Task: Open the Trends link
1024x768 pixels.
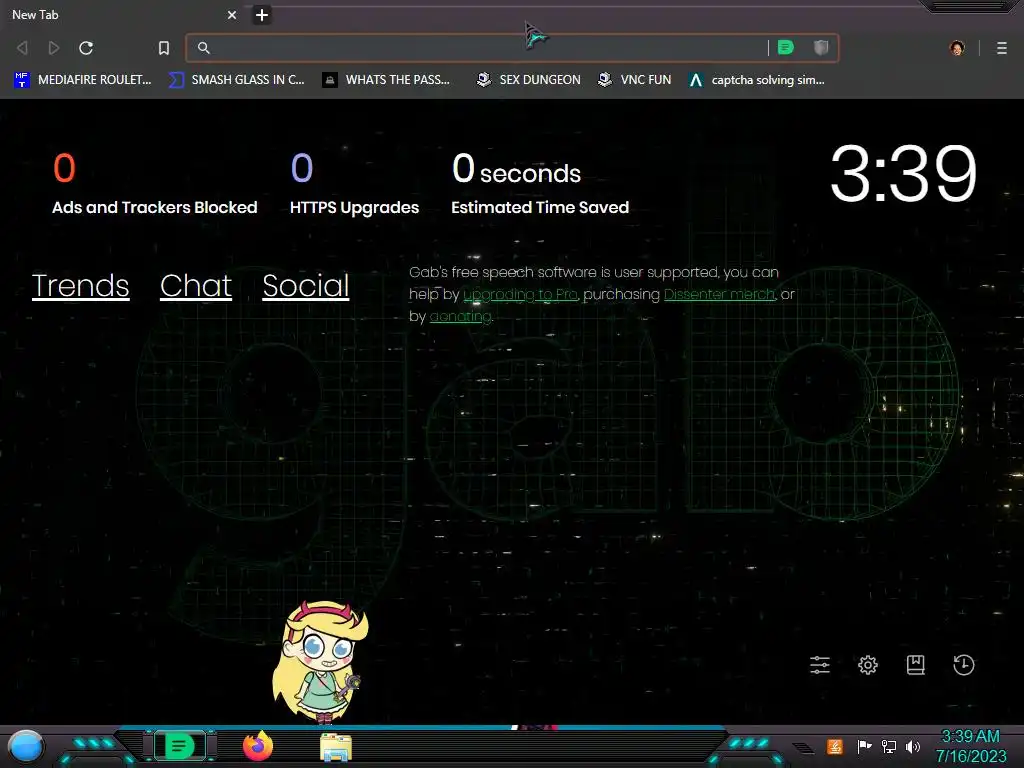Action: tap(80, 285)
